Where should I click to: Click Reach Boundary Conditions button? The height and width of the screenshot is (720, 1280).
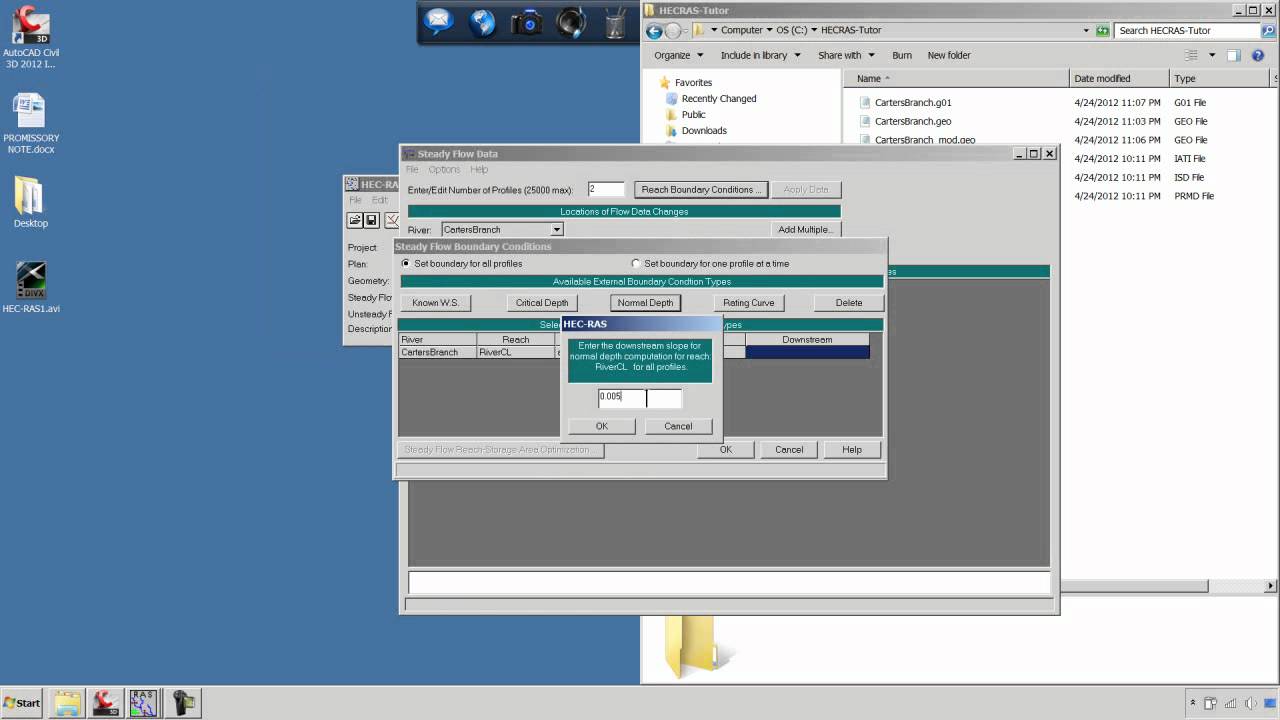tap(701, 190)
